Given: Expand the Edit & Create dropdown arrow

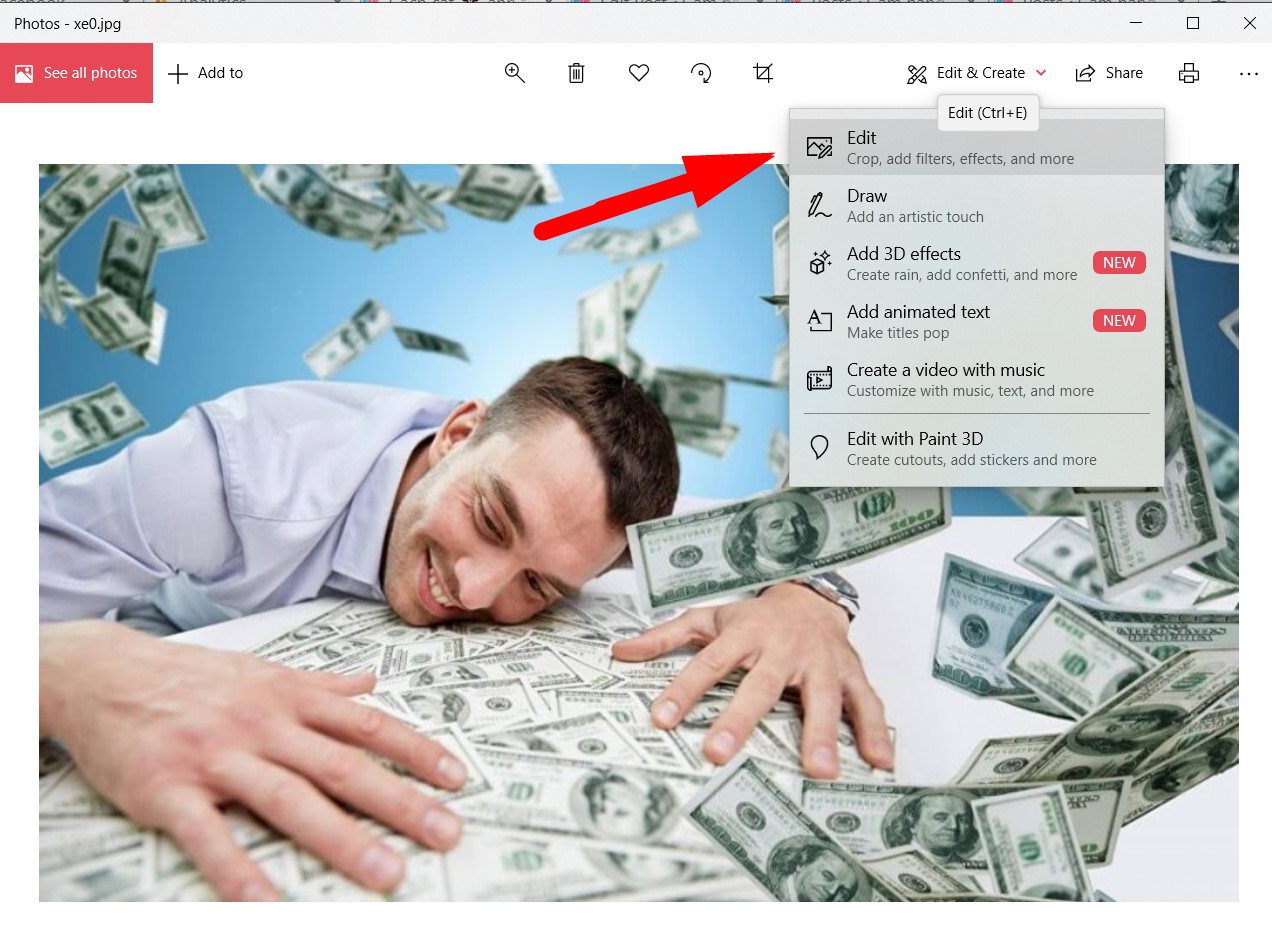Looking at the screenshot, I should click(x=1041, y=73).
